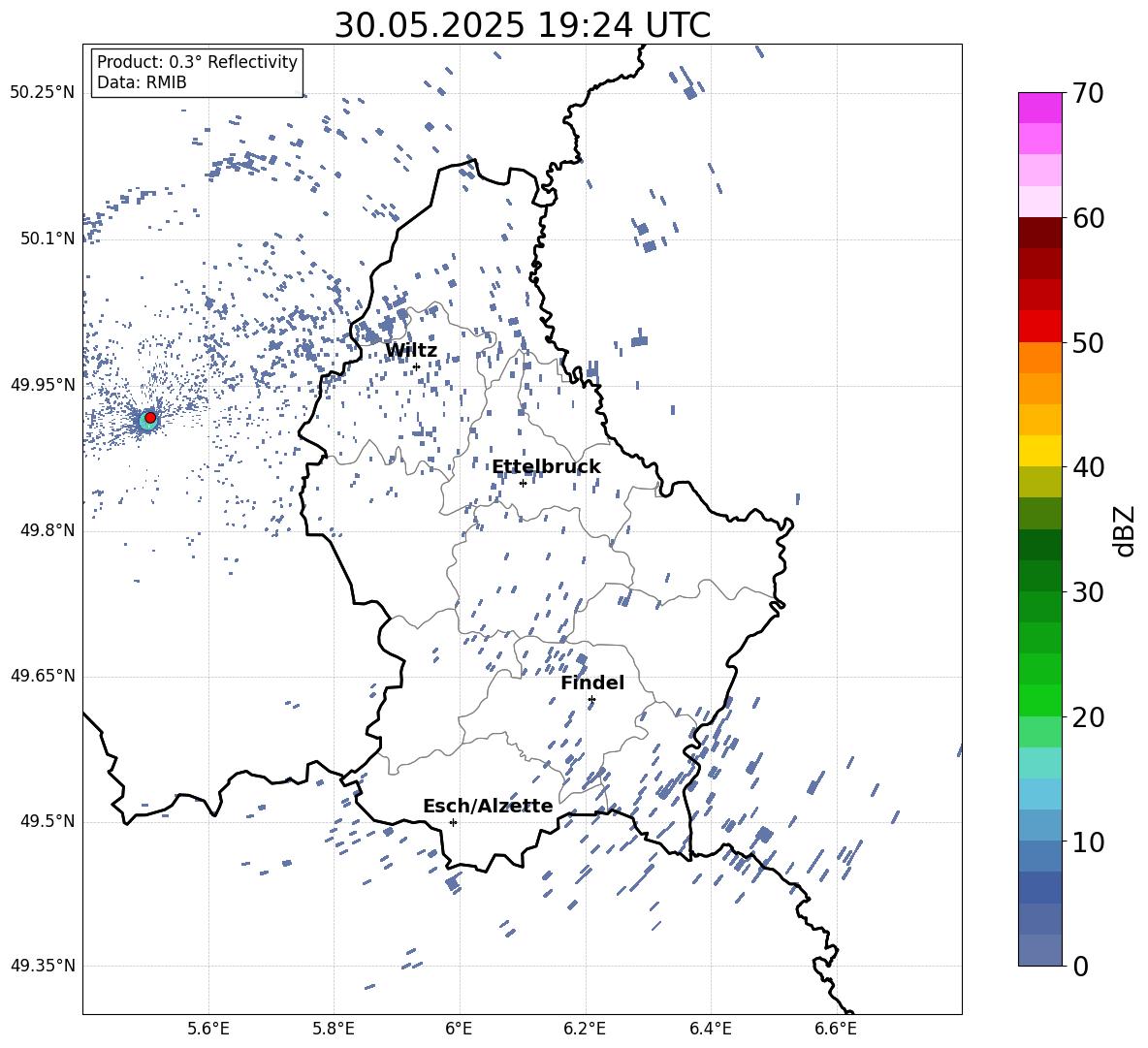This screenshot has width=1148, height=1048.
Task: Click the cross marker under Ettelbruck
Action: tap(523, 483)
